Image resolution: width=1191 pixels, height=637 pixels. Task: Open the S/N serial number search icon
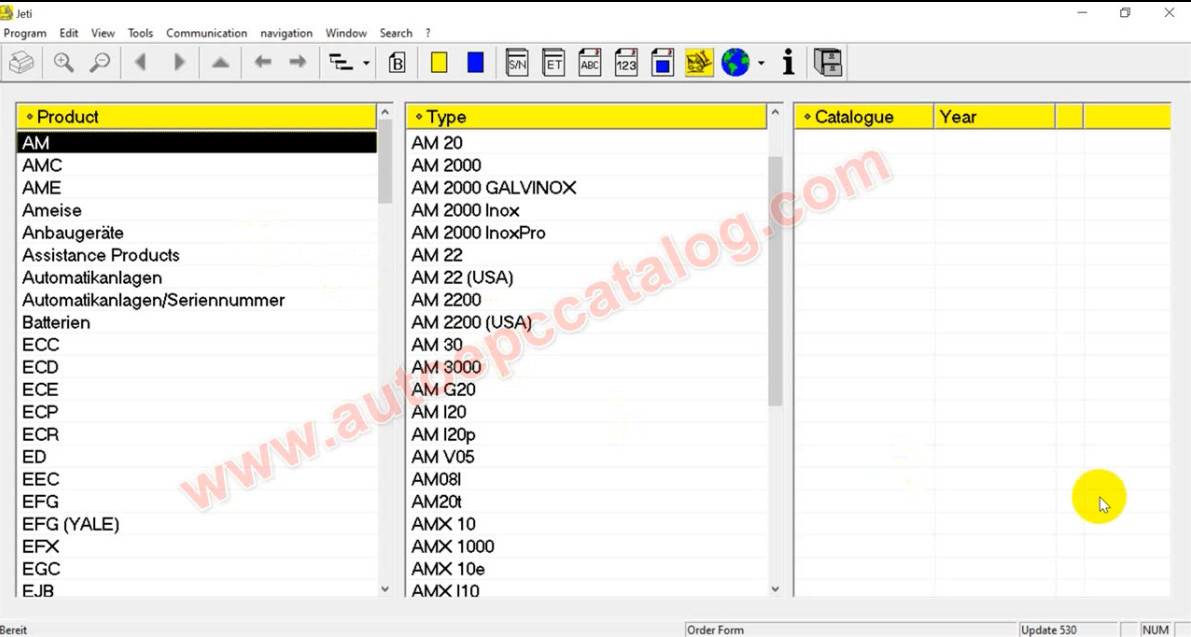(517, 62)
